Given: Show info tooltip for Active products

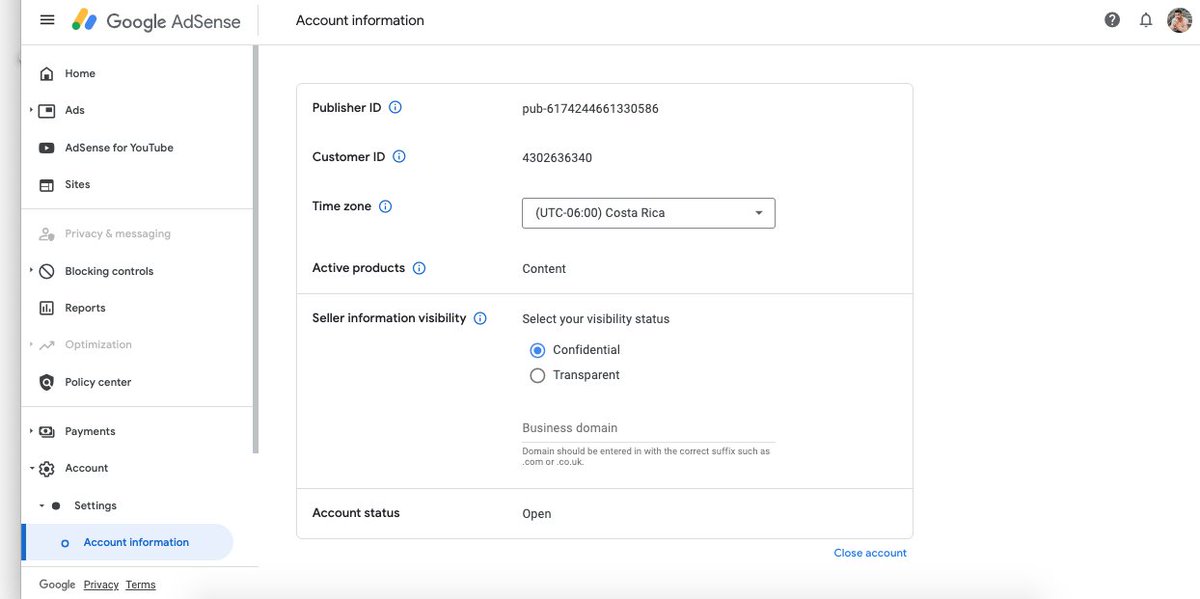Looking at the screenshot, I should (419, 268).
